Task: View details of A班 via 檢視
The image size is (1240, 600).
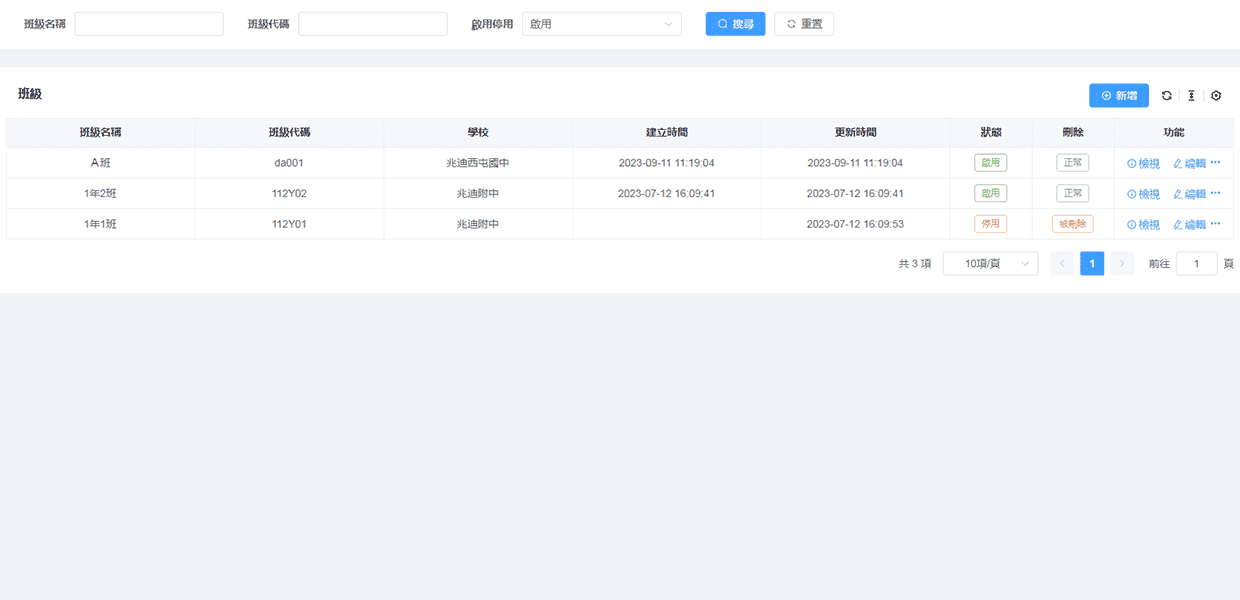Action: click(x=1143, y=164)
